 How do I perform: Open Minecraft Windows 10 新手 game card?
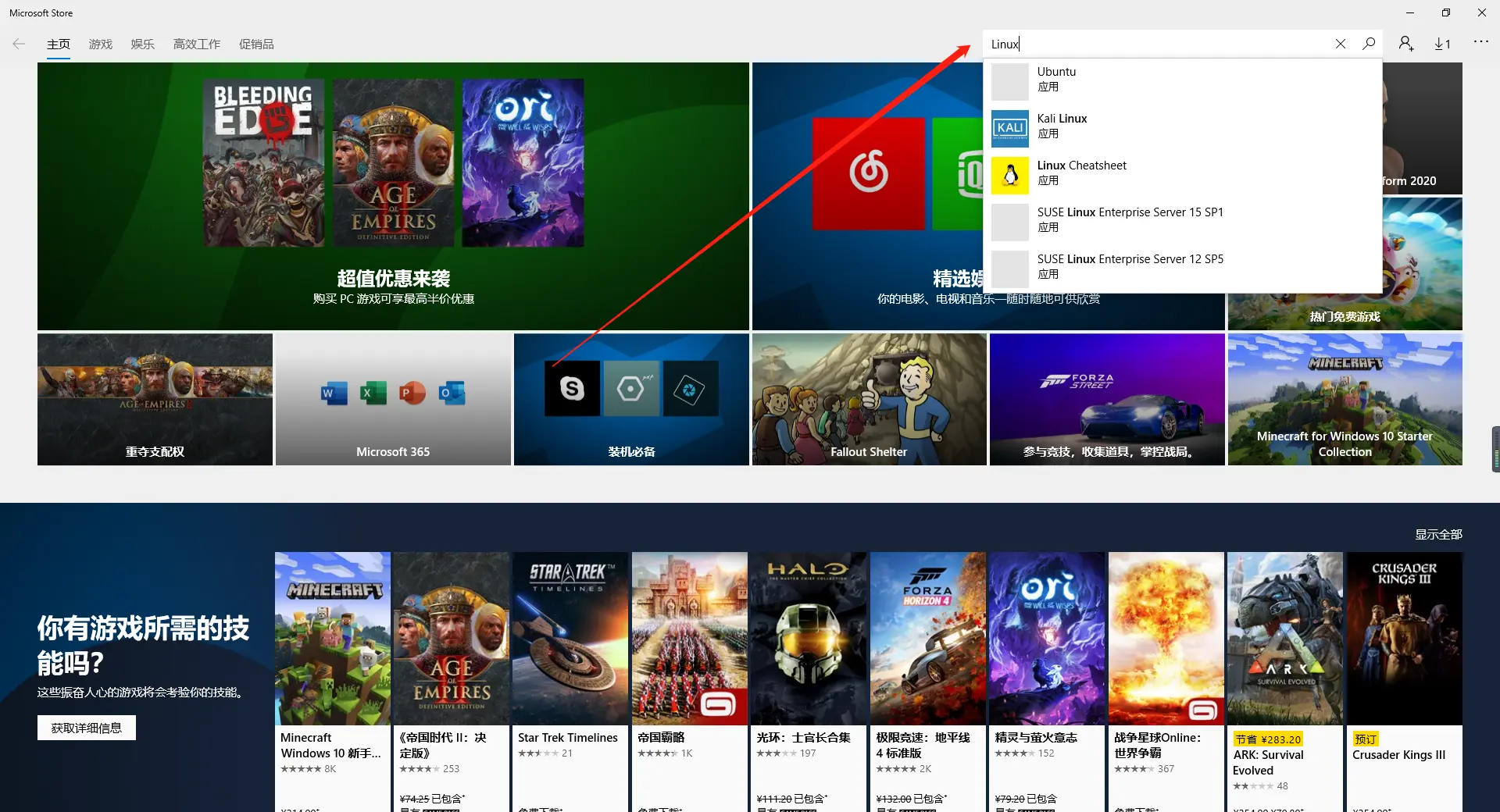333,682
